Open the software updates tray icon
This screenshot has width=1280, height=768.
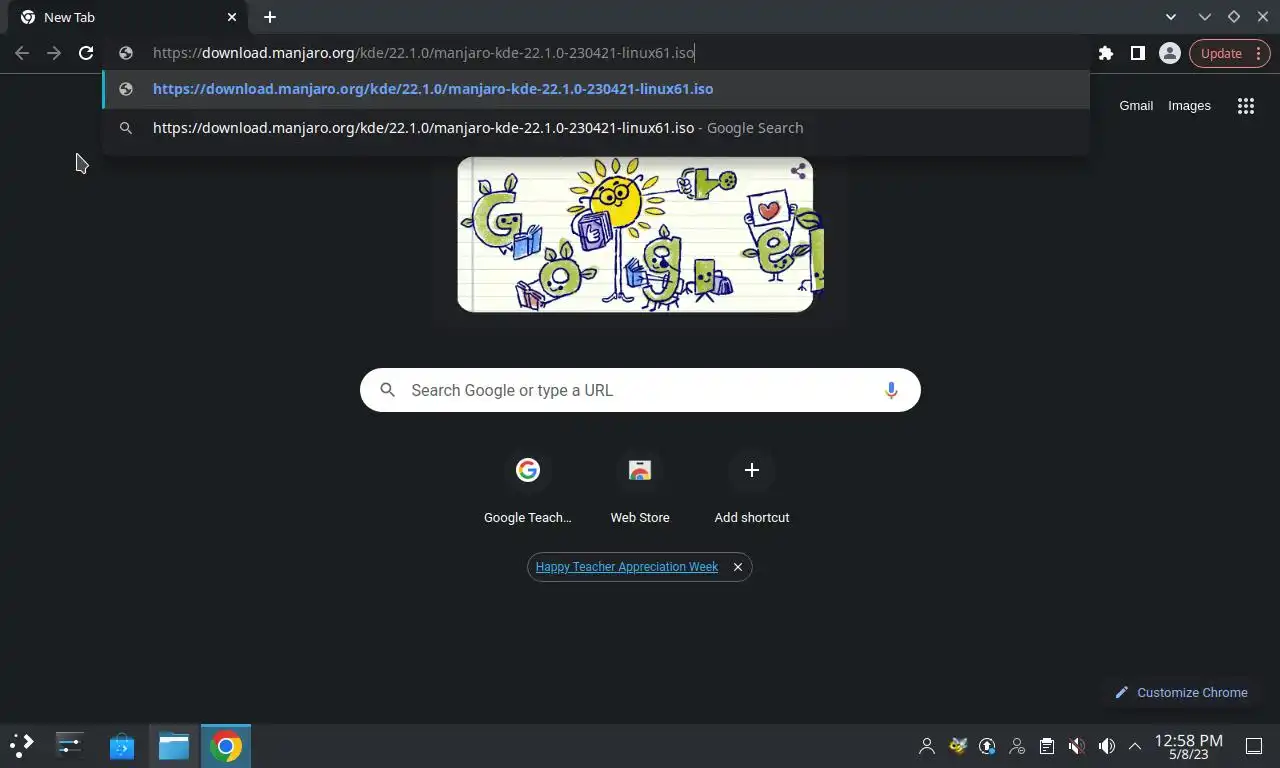pyautogui.click(x=987, y=746)
